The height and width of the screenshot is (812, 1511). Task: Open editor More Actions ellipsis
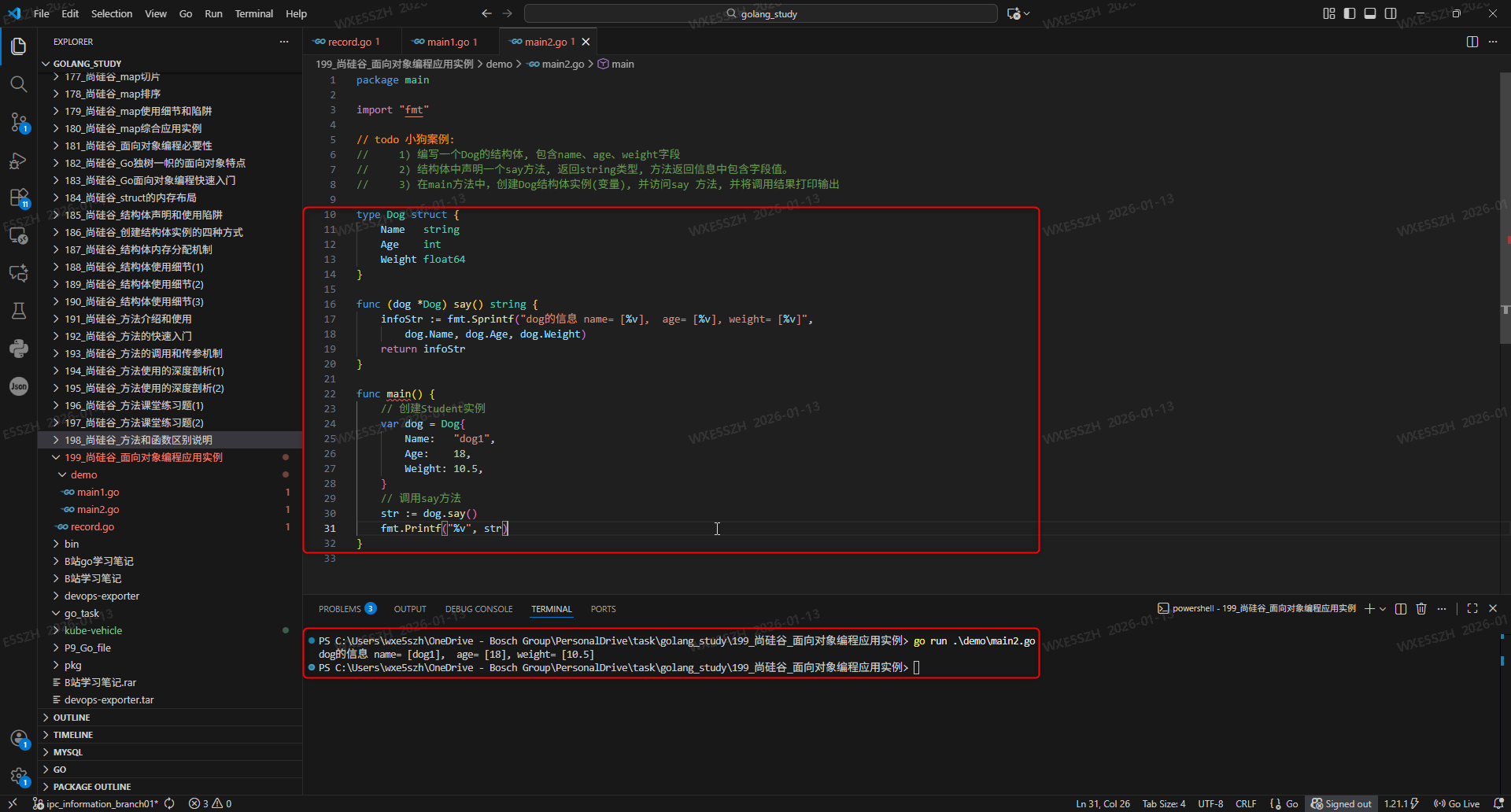pyautogui.click(x=1493, y=42)
